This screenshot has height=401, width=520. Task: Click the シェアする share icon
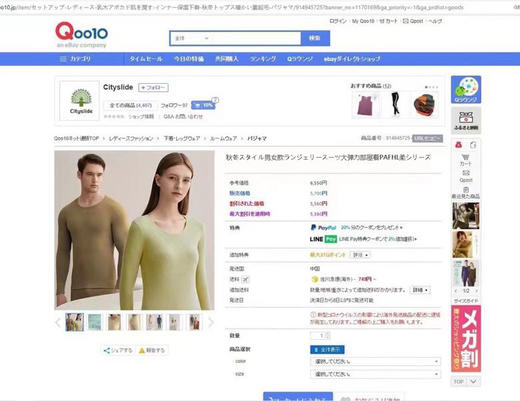118,350
